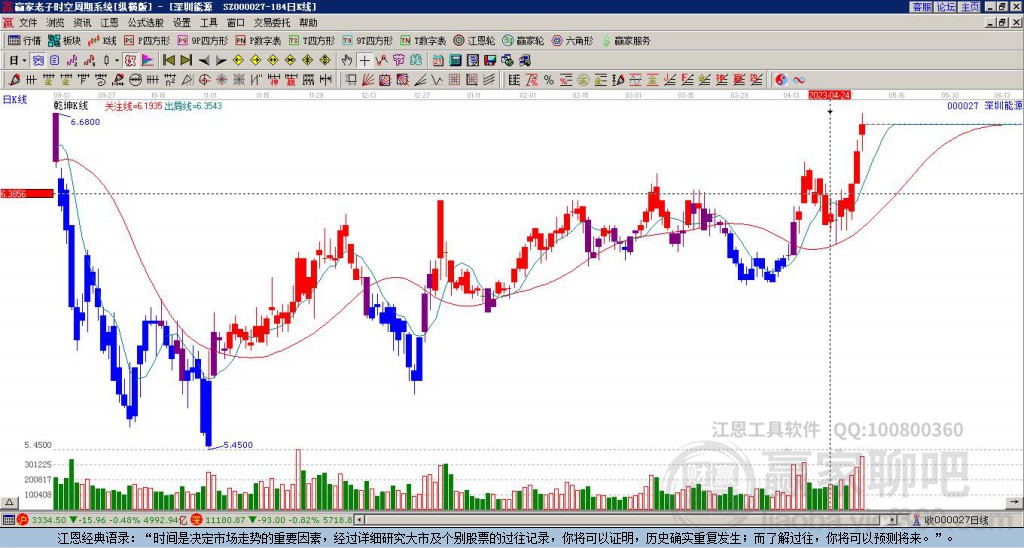Viewport: 1024px width, 548px height.
Task: Open the 文件 menu
Action: pyautogui.click(x=27, y=23)
